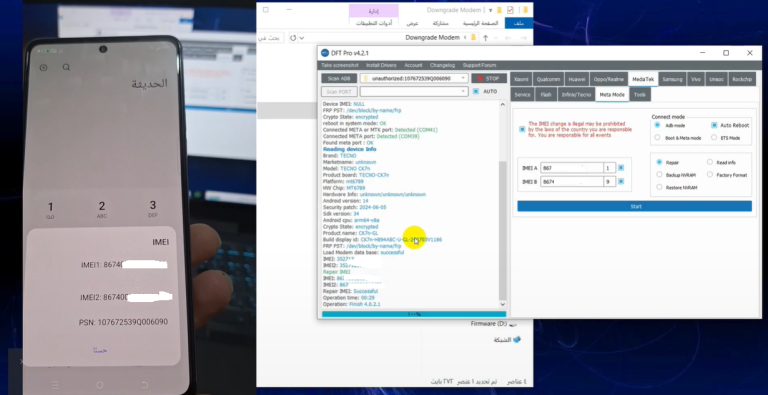This screenshot has height=395, width=768.
Task: Select Restore NVRAM radio button
Action: [659, 187]
